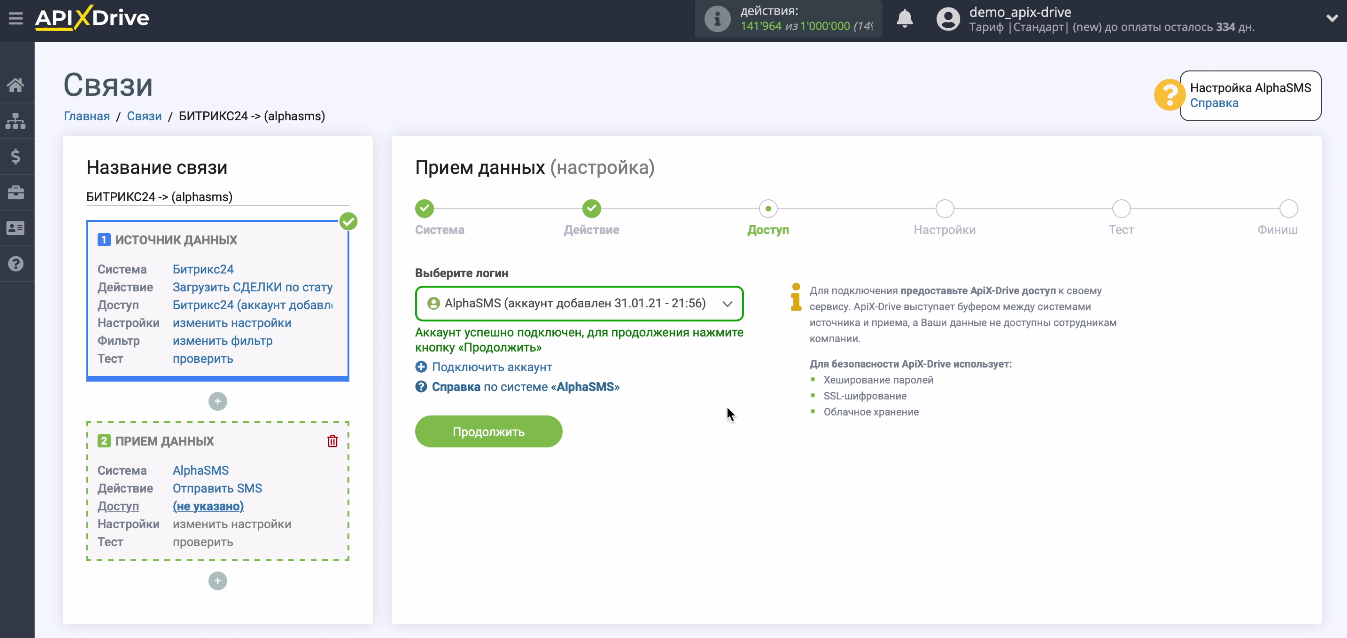Open the ID card sidebar icon
The width and height of the screenshot is (1347, 638).
click(x=16, y=228)
